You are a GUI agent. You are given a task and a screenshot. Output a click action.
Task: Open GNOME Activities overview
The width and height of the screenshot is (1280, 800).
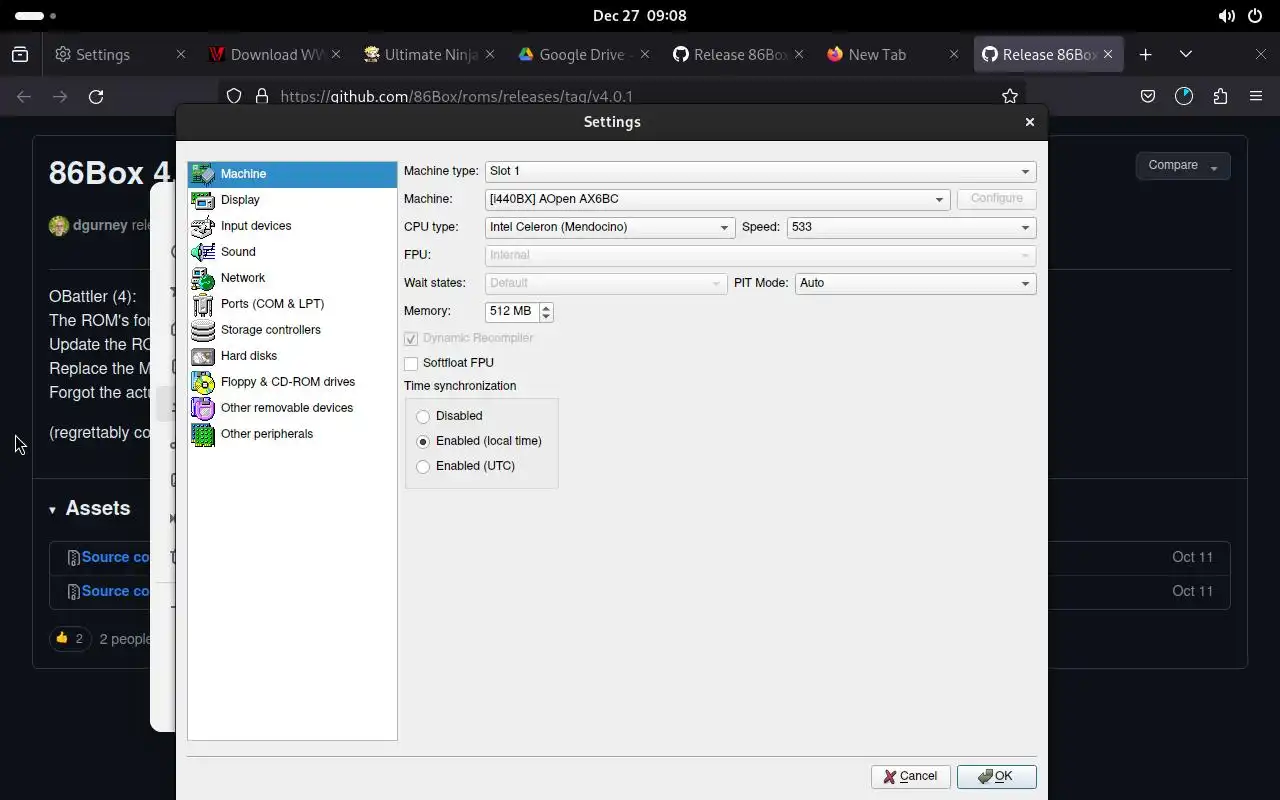(x=36, y=16)
